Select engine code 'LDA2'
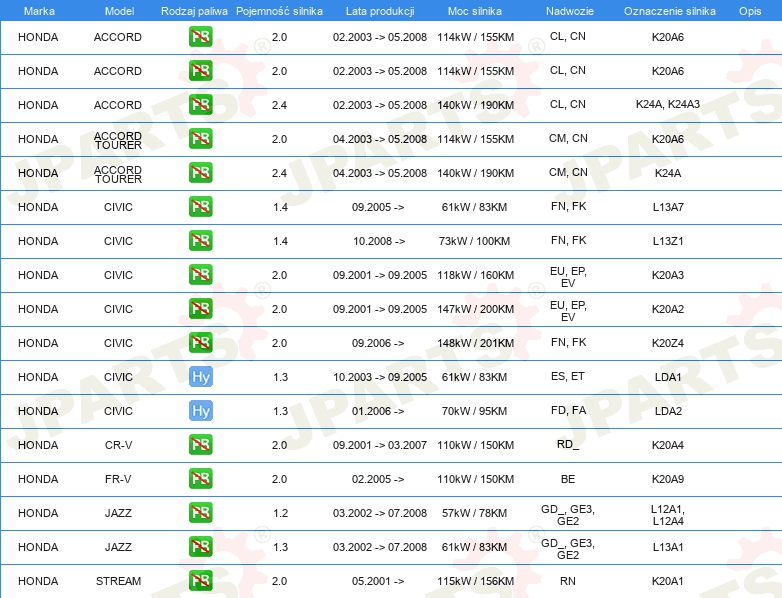 (x=668, y=411)
